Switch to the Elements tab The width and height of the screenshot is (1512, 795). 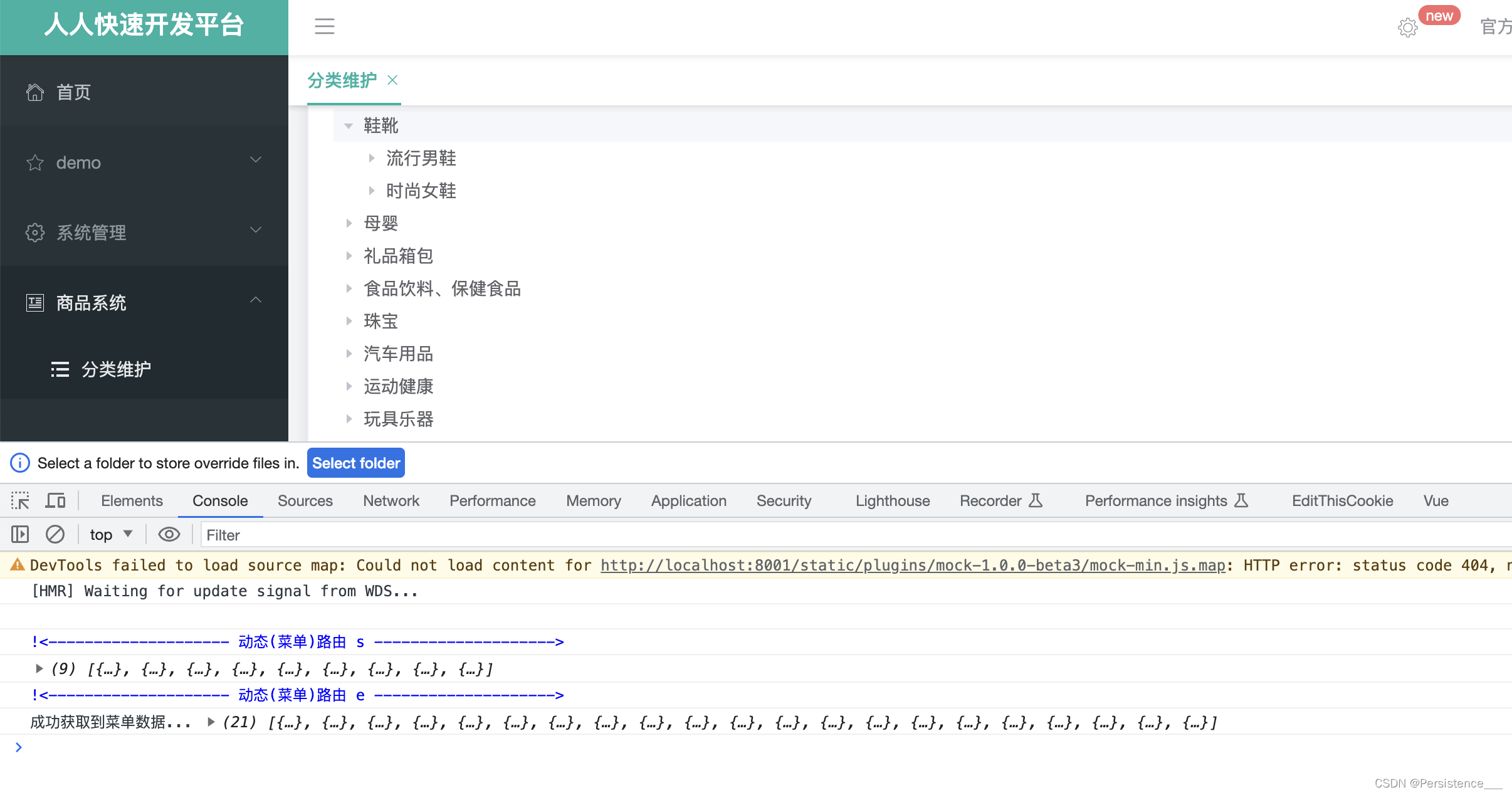(x=132, y=500)
